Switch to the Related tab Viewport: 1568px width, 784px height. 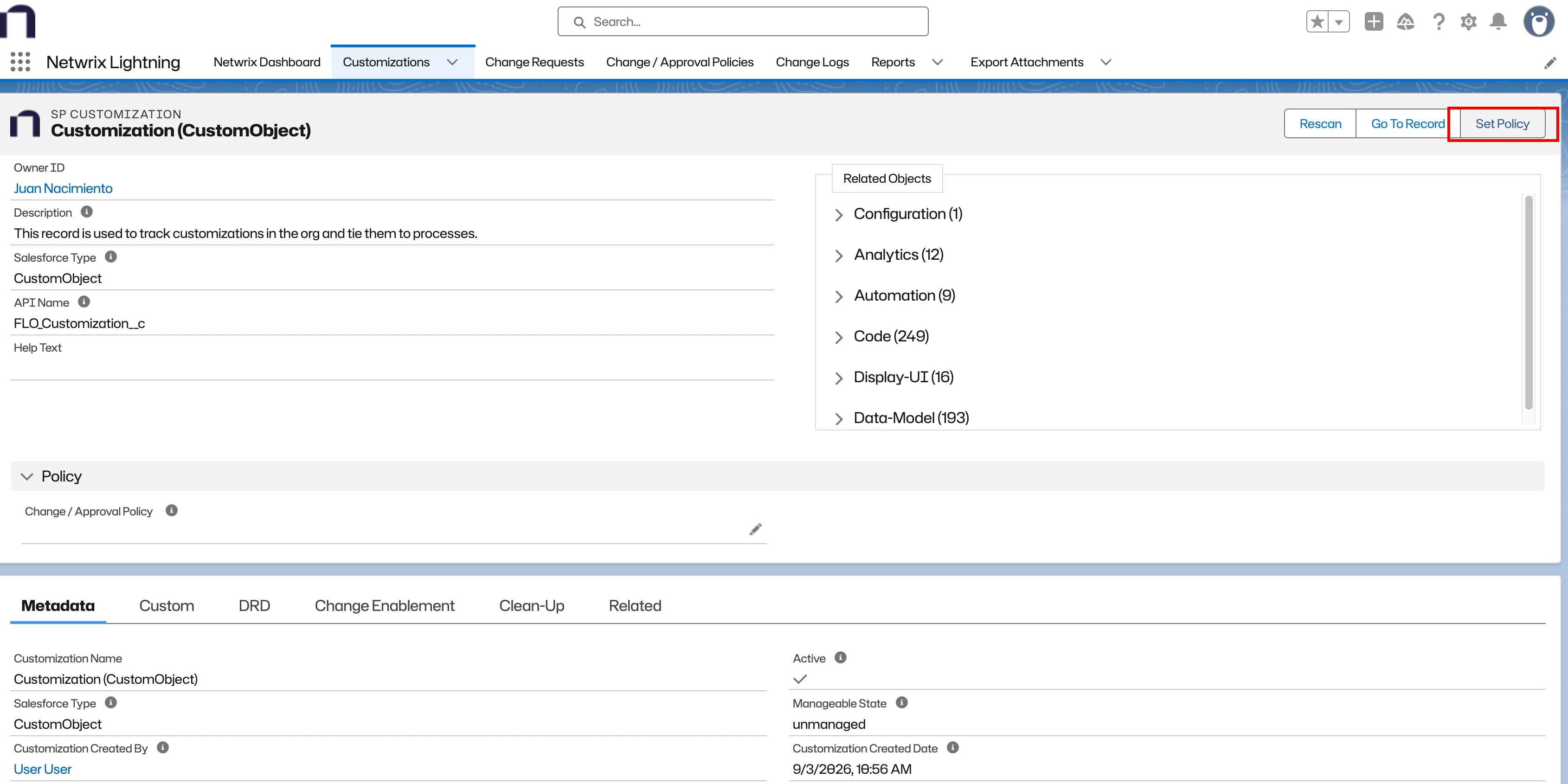[x=635, y=606]
